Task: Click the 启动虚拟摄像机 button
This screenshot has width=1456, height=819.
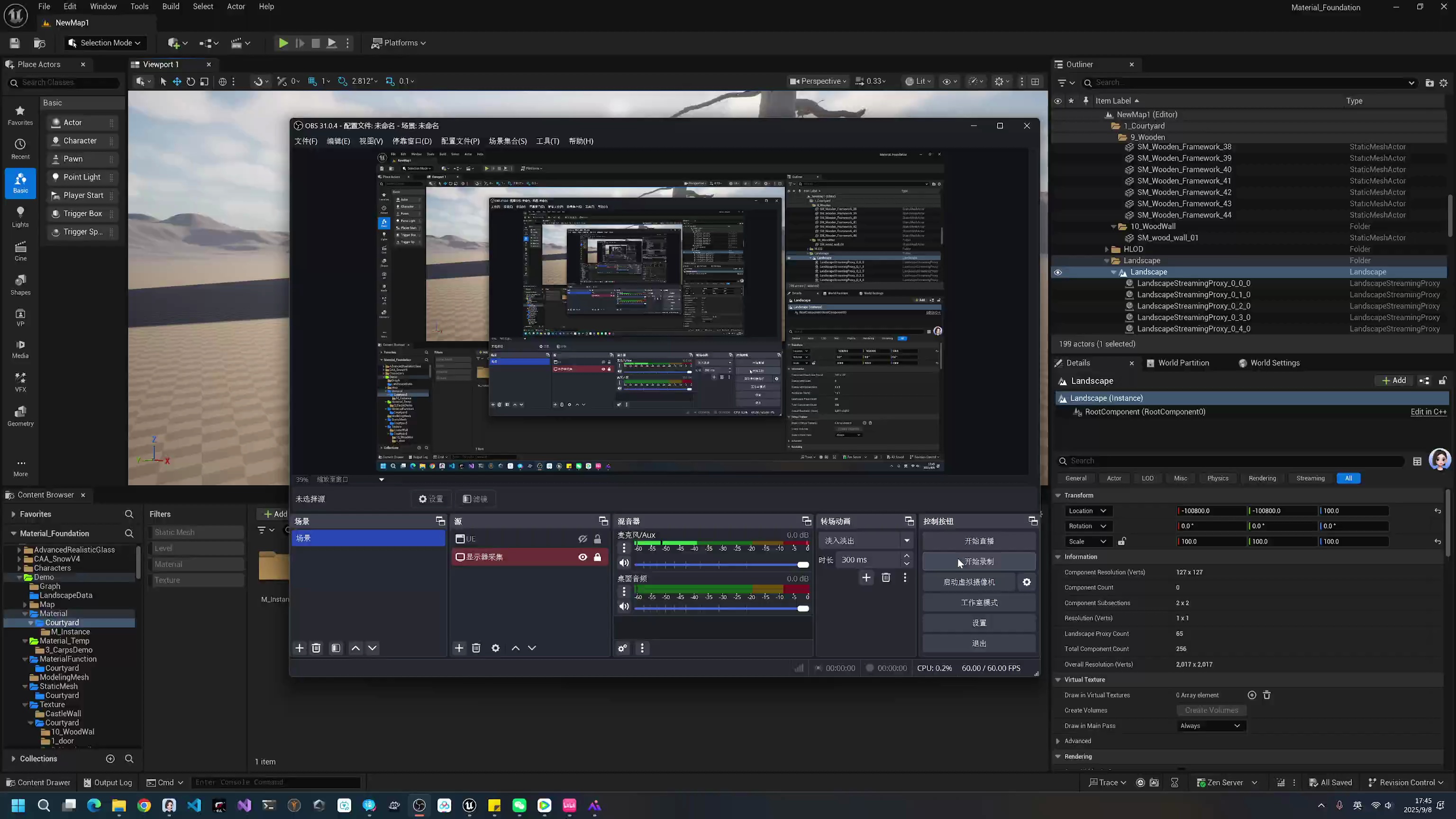Action: tap(969, 582)
